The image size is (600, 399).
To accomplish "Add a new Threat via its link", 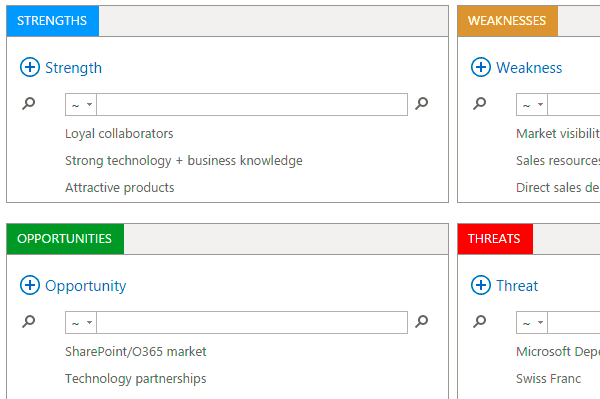I will click(x=517, y=286).
